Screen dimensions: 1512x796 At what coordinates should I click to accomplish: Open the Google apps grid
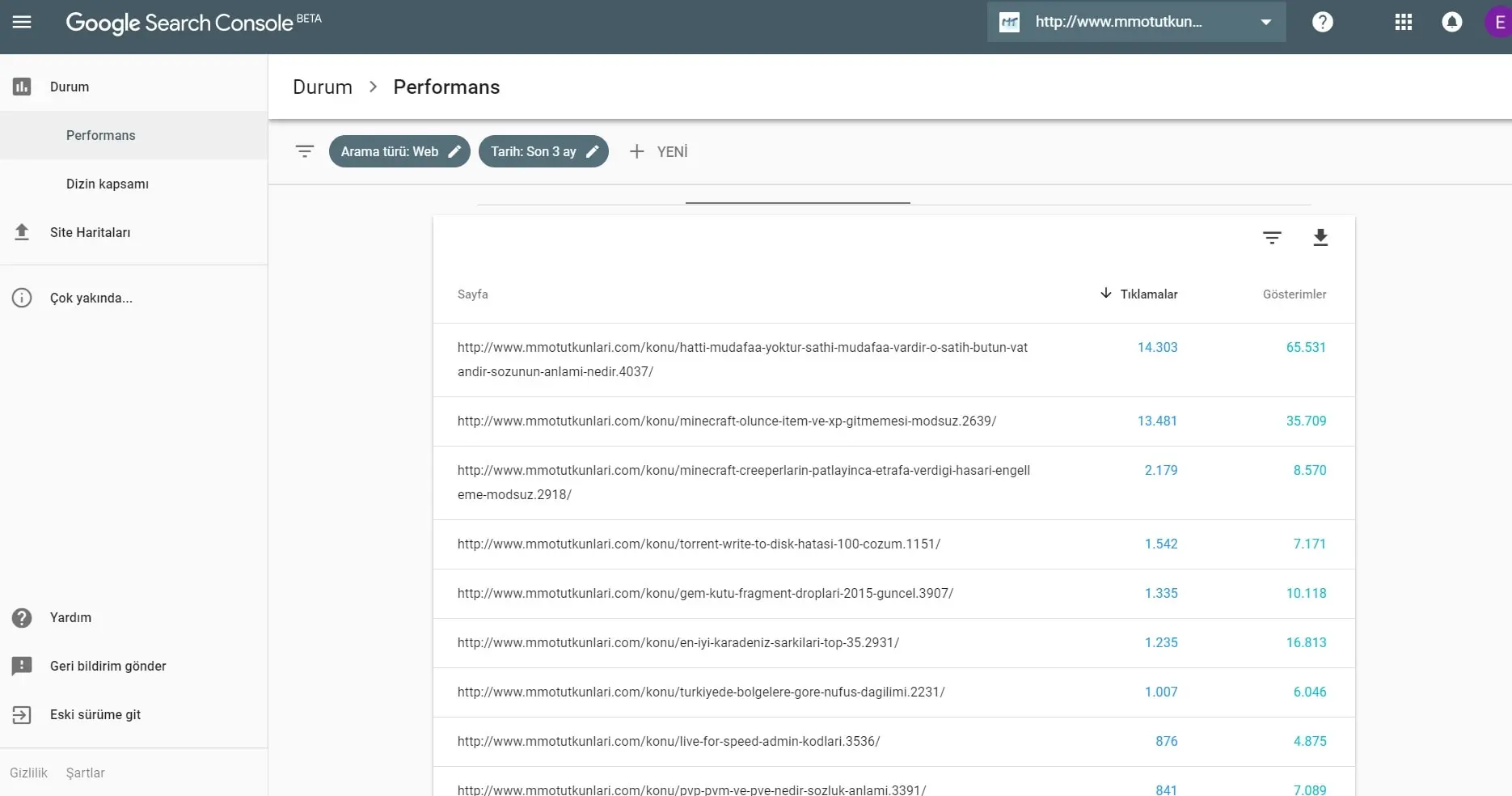(1403, 22)
